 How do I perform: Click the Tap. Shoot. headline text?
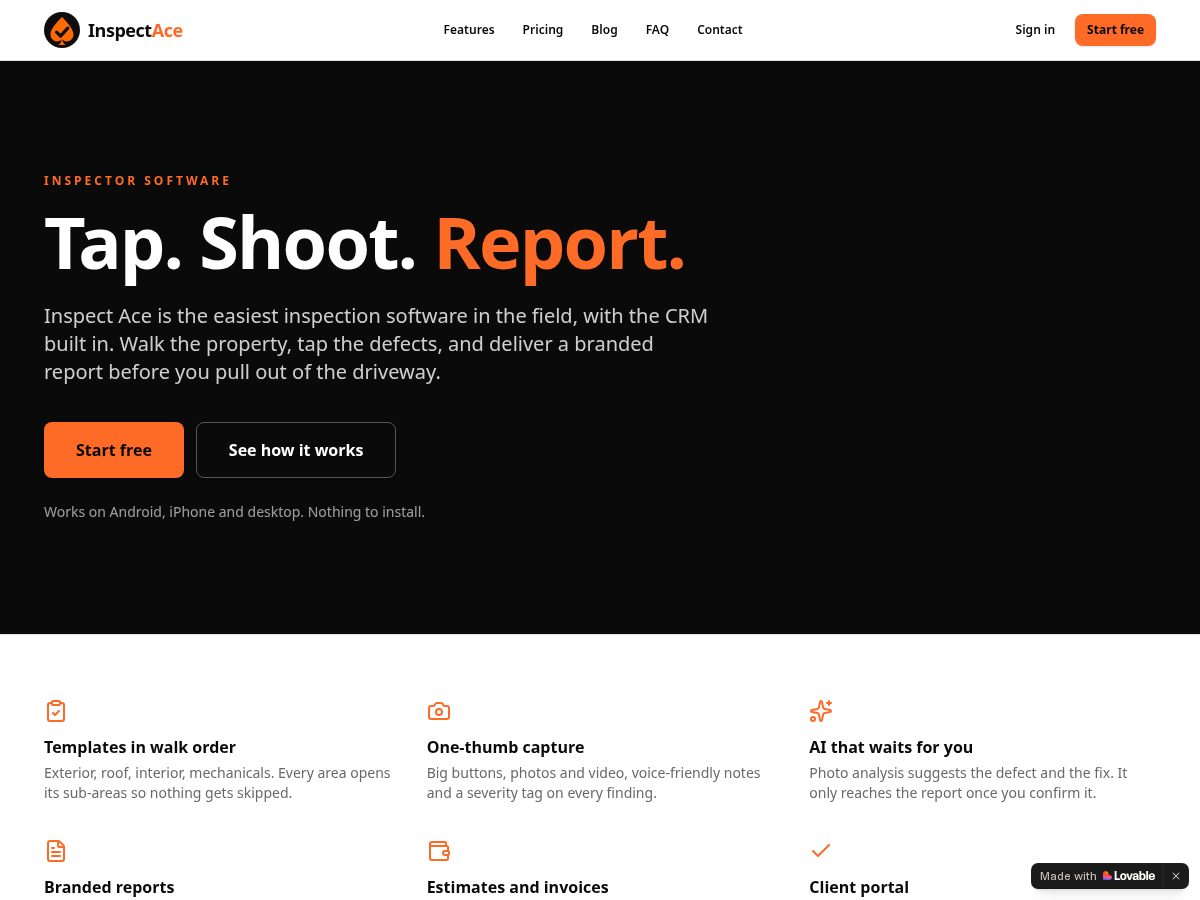(x=230, y=244)
